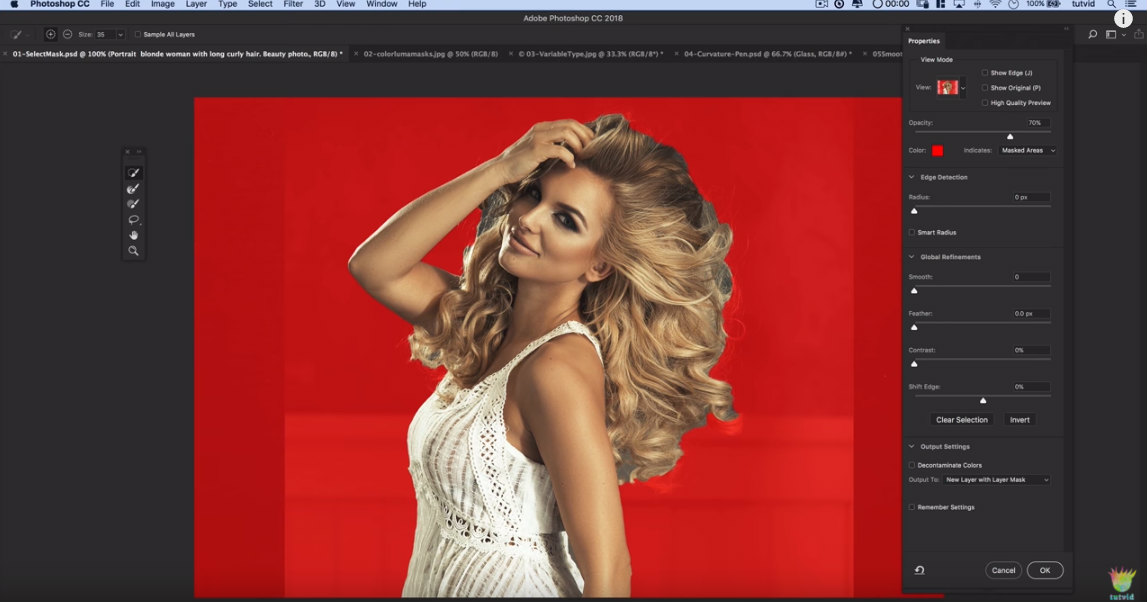Click the Add to selection plus icon

pos(50,34)
